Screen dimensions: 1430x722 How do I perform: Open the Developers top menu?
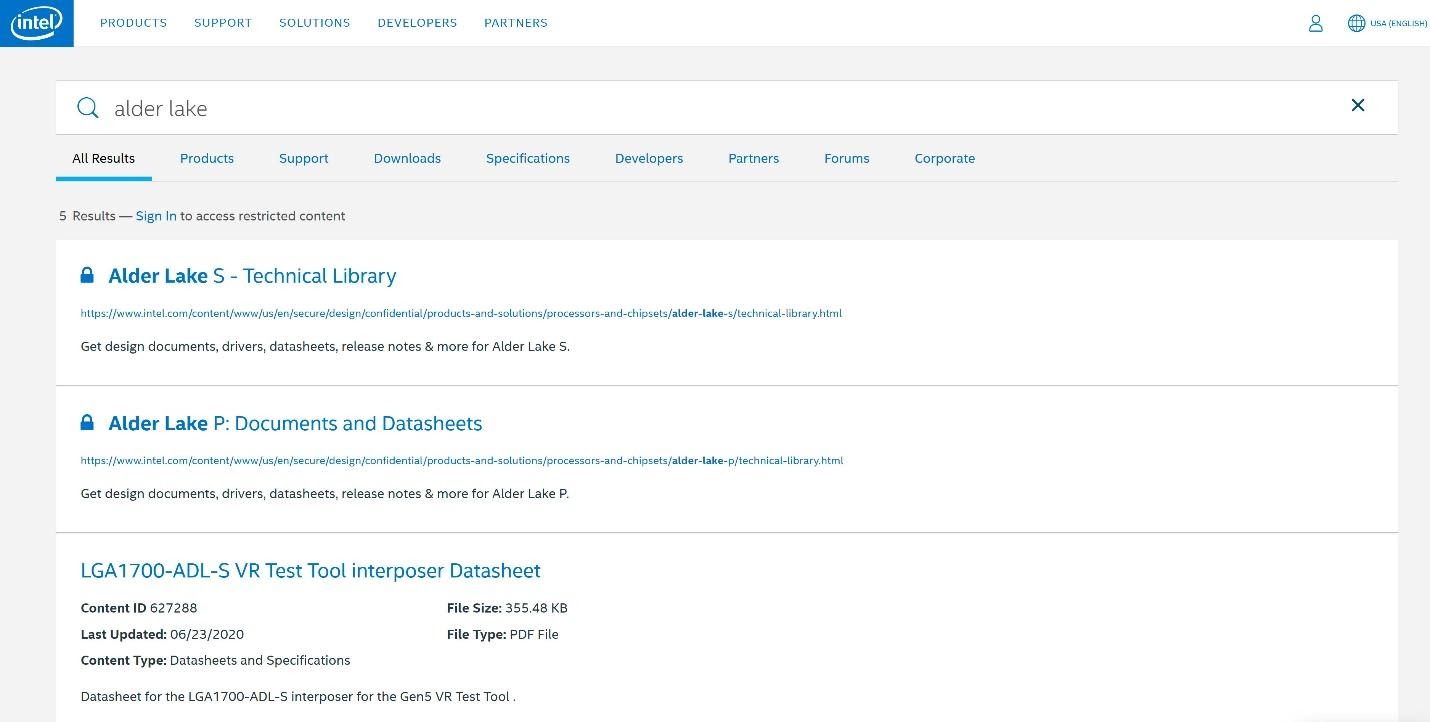[417, 23]
